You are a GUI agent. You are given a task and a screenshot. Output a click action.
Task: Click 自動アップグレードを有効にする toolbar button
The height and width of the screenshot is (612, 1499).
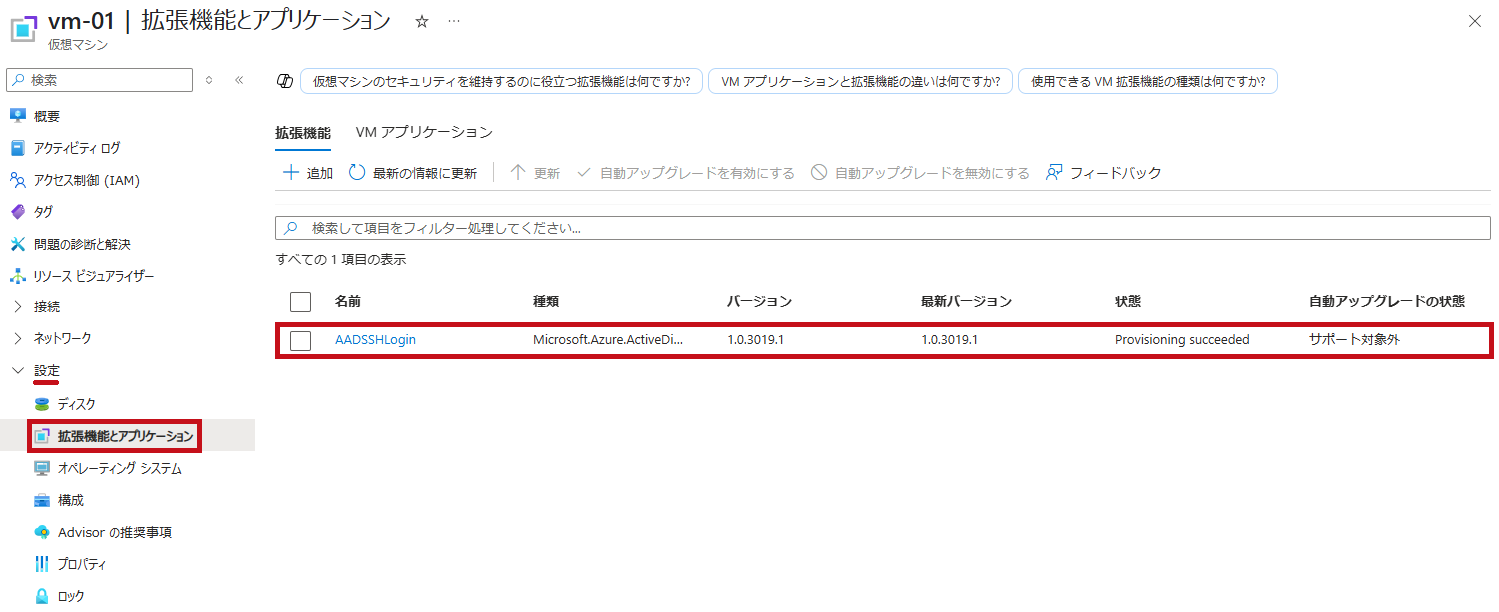click(685, 173)
